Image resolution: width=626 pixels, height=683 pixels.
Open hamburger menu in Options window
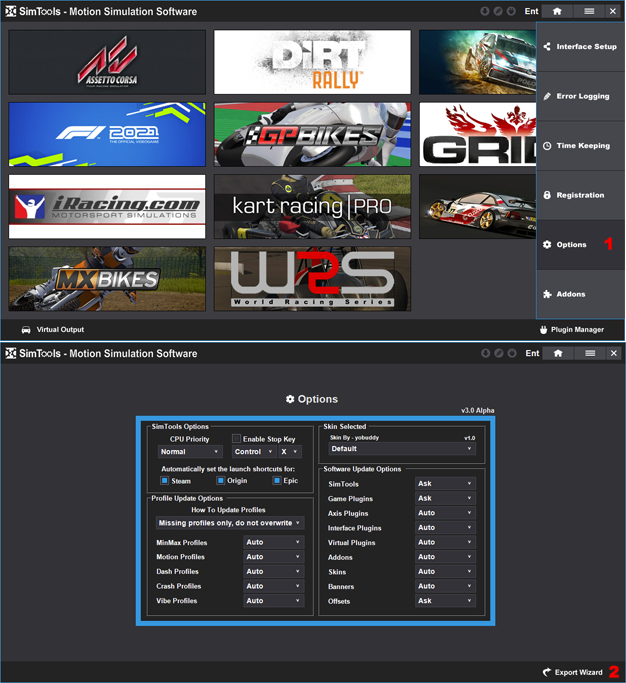point(590,353)
